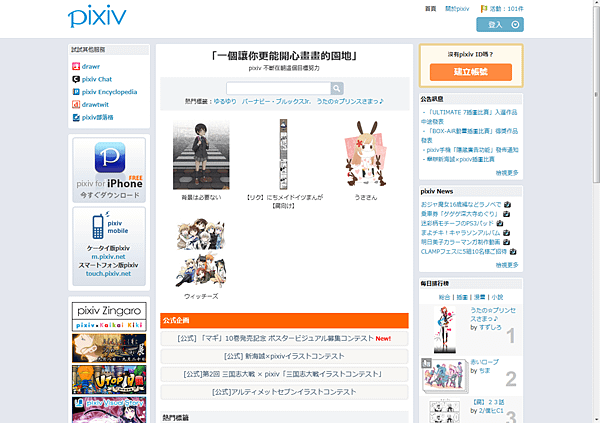Select the manga ranking tab
This screenshot has height=423, width=600.
tap(480, 297)
